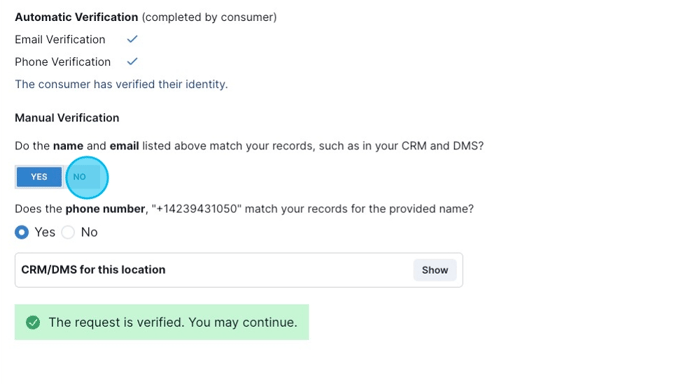Choose the No radio for phone number match
Screen dimensions: 688x384
pos(68,232)
